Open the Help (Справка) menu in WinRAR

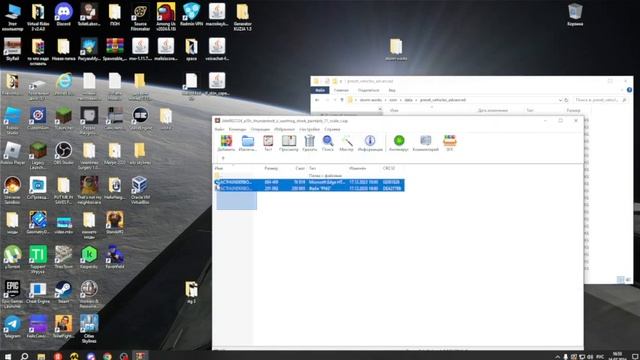click(x=332, y=129)
